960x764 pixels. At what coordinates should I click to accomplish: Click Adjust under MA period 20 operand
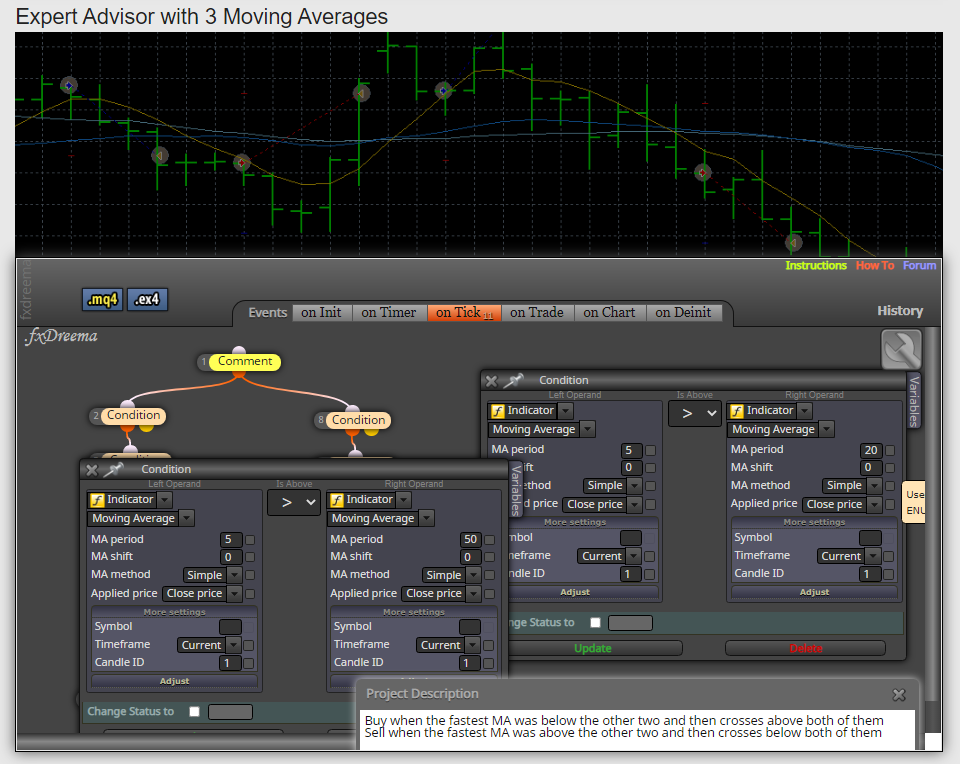[814, 592]
